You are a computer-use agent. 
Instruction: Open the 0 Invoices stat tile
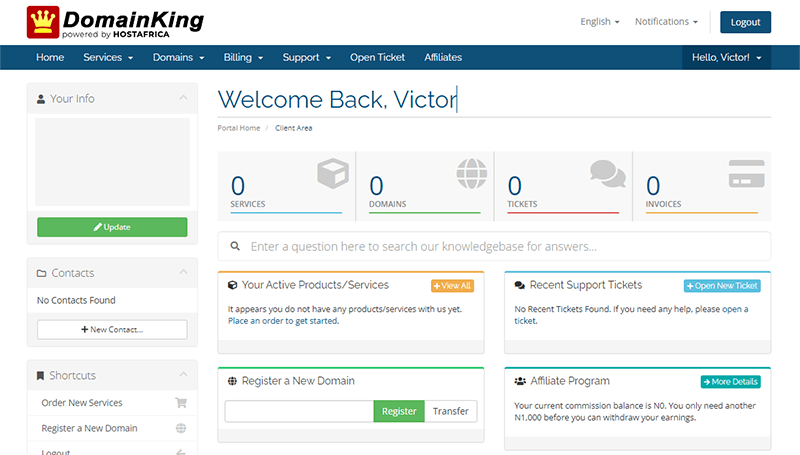[702, 186]
